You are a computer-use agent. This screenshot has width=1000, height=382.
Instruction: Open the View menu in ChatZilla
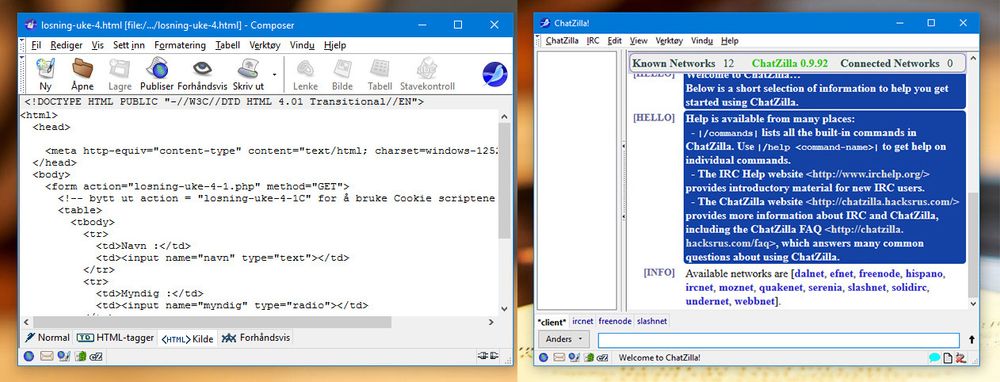pyautogui.click(x=638, y=41)
